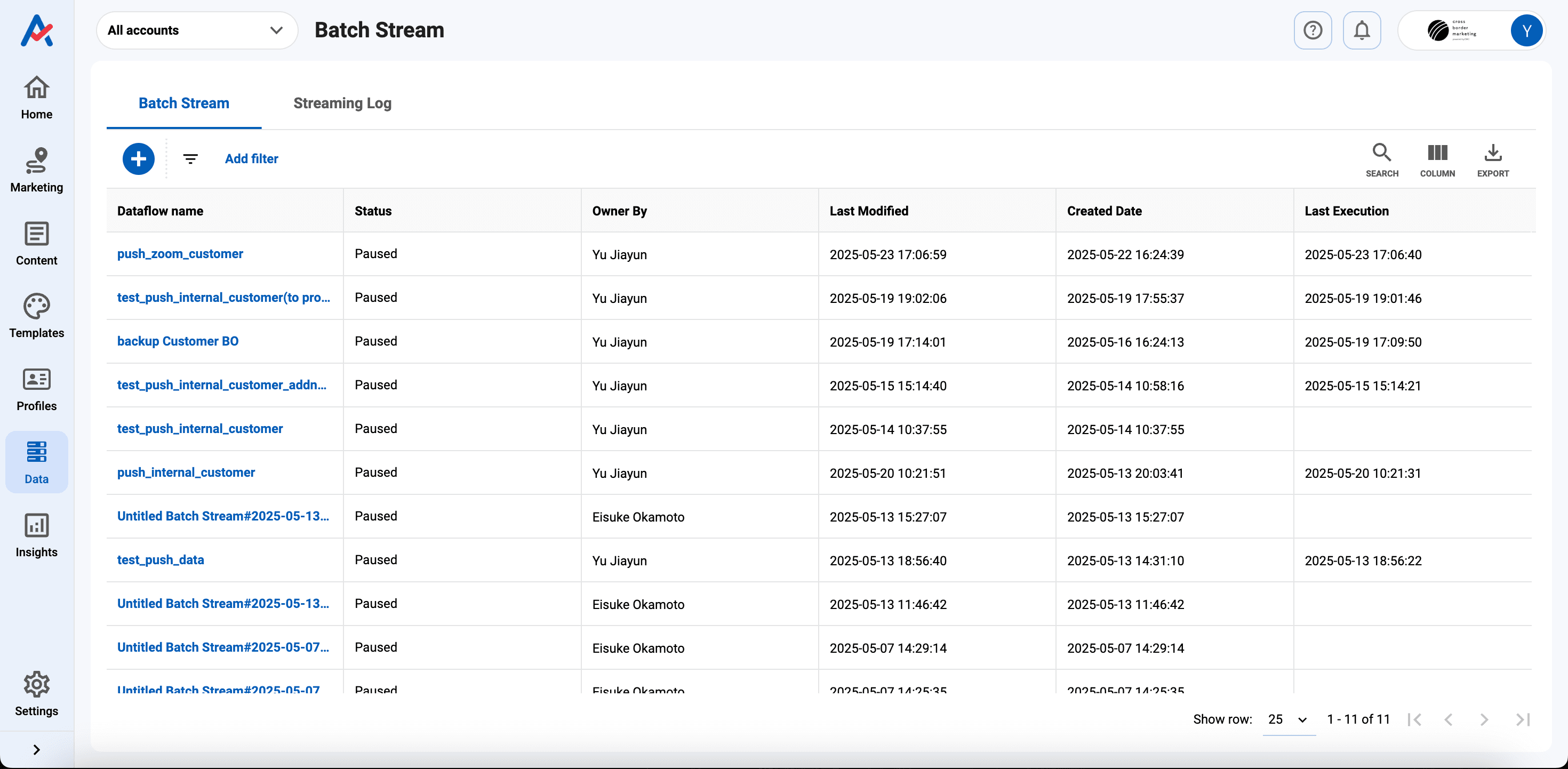
Task: Open the Insights section
Action: click(x=36, y=534)
